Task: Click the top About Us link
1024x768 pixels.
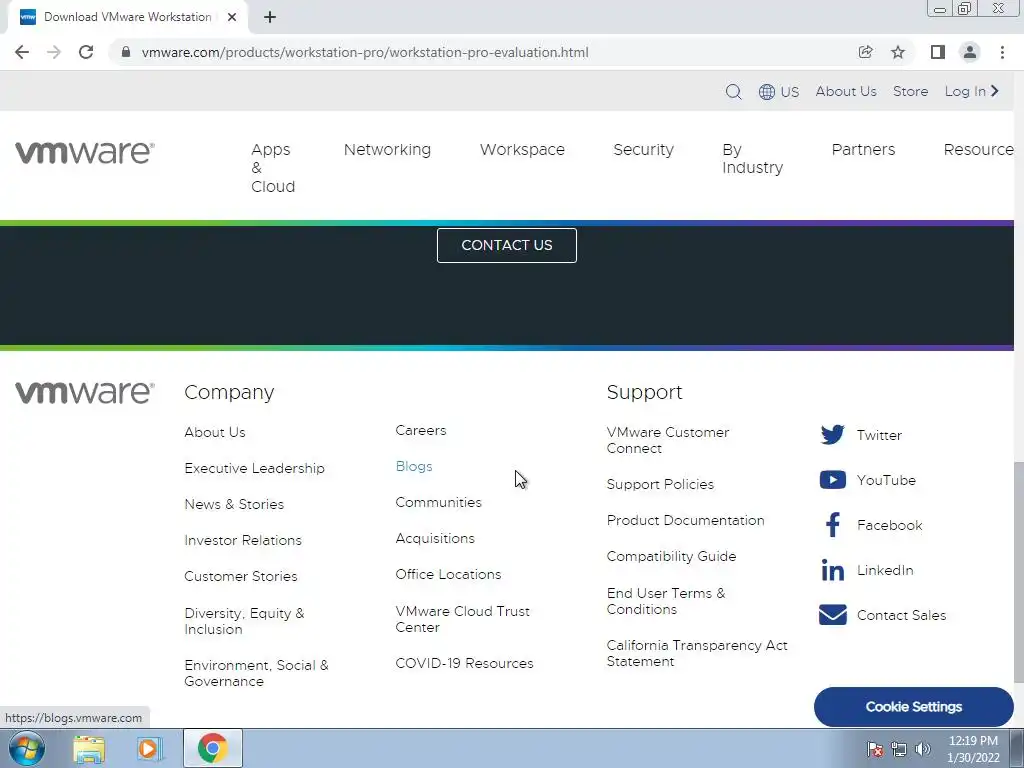Action: coord(846,91)
